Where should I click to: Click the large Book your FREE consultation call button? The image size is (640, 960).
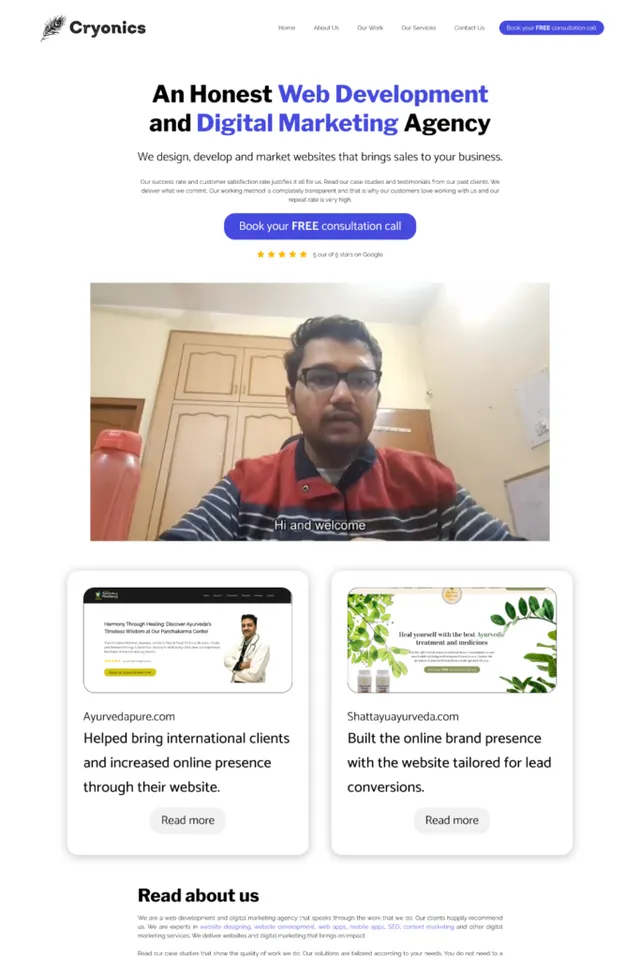click(x=320, y=226)
